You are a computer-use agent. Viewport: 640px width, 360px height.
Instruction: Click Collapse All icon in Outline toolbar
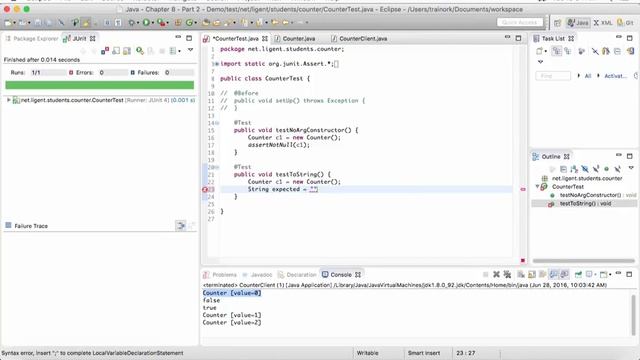click(x=563, y=169)
